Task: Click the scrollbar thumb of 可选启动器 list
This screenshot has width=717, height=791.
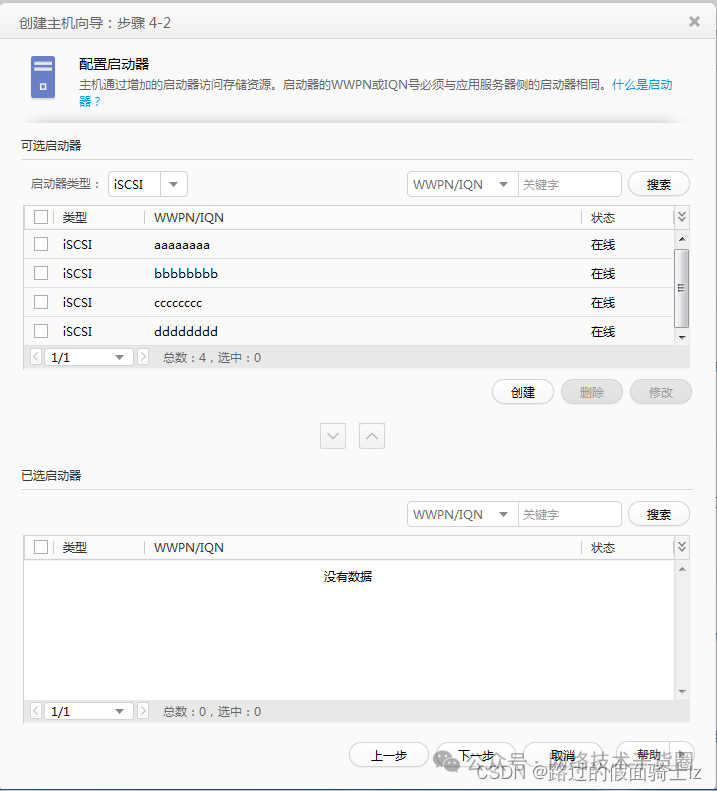Action: point(682,288)
